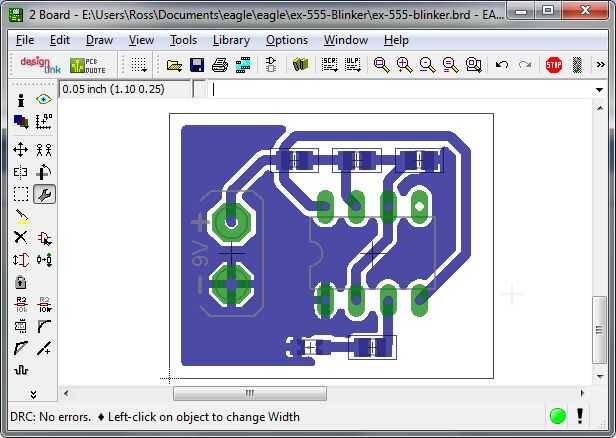
Task: Click the PCB Quote button
Action: [x=88, y=65]
